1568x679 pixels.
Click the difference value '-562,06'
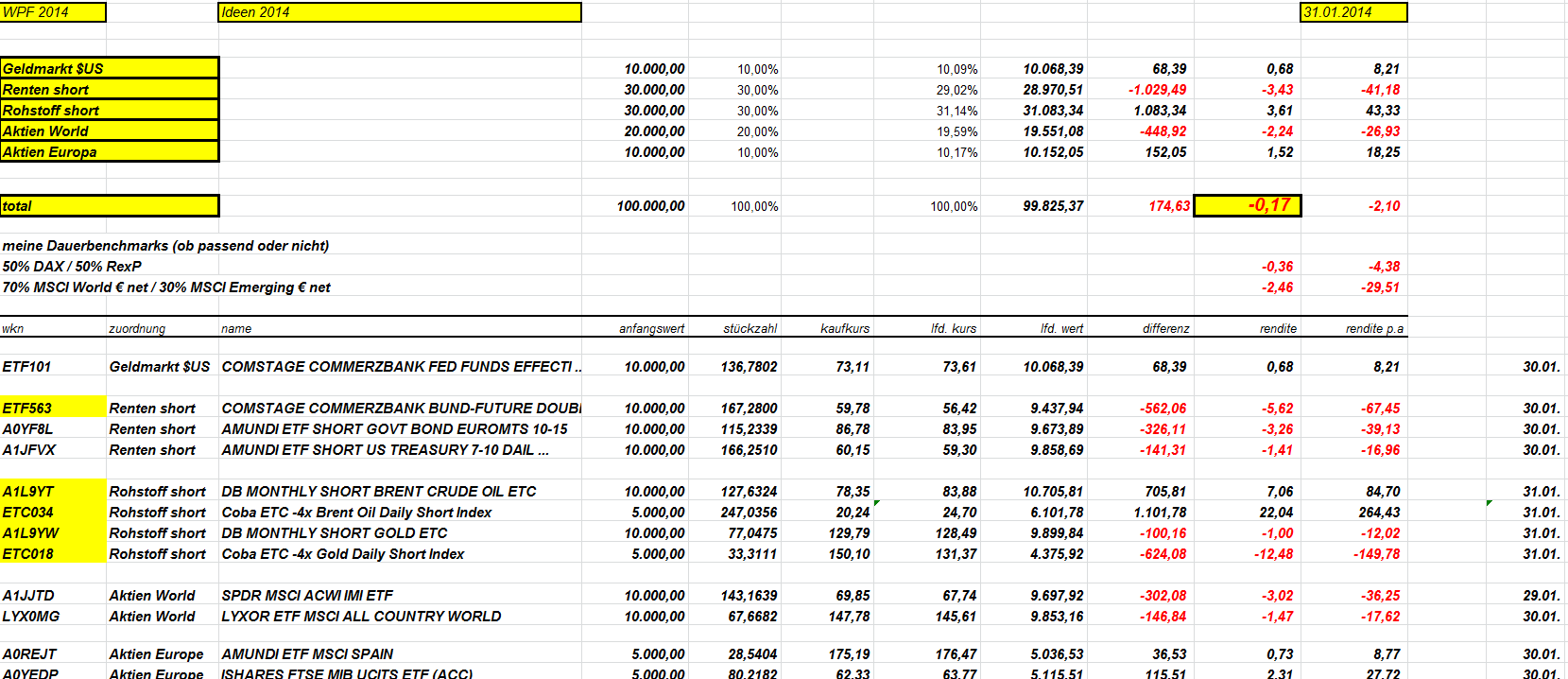pyautogui.click(x=1163, y=409)
